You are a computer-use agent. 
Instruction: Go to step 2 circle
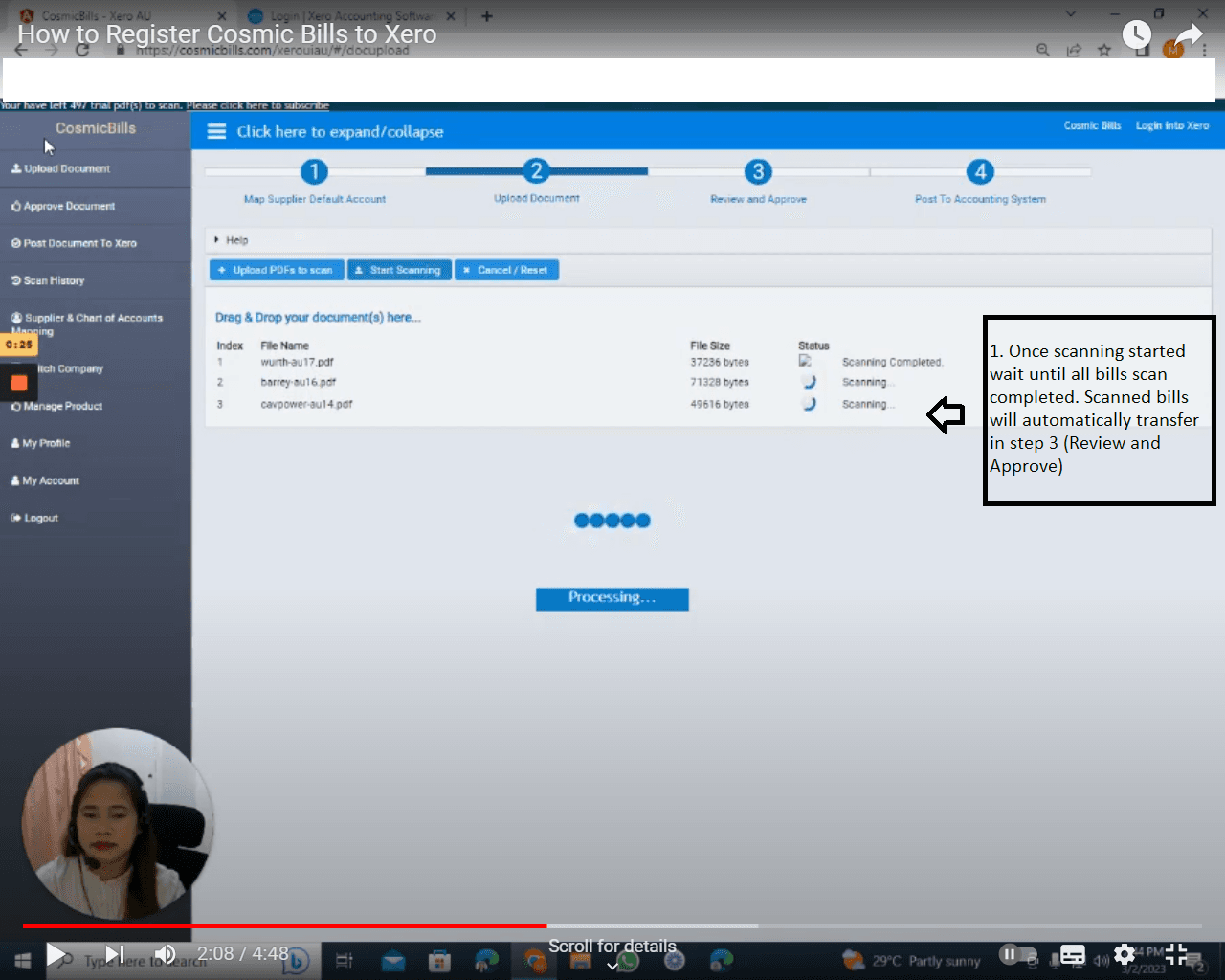pos(536,171)
